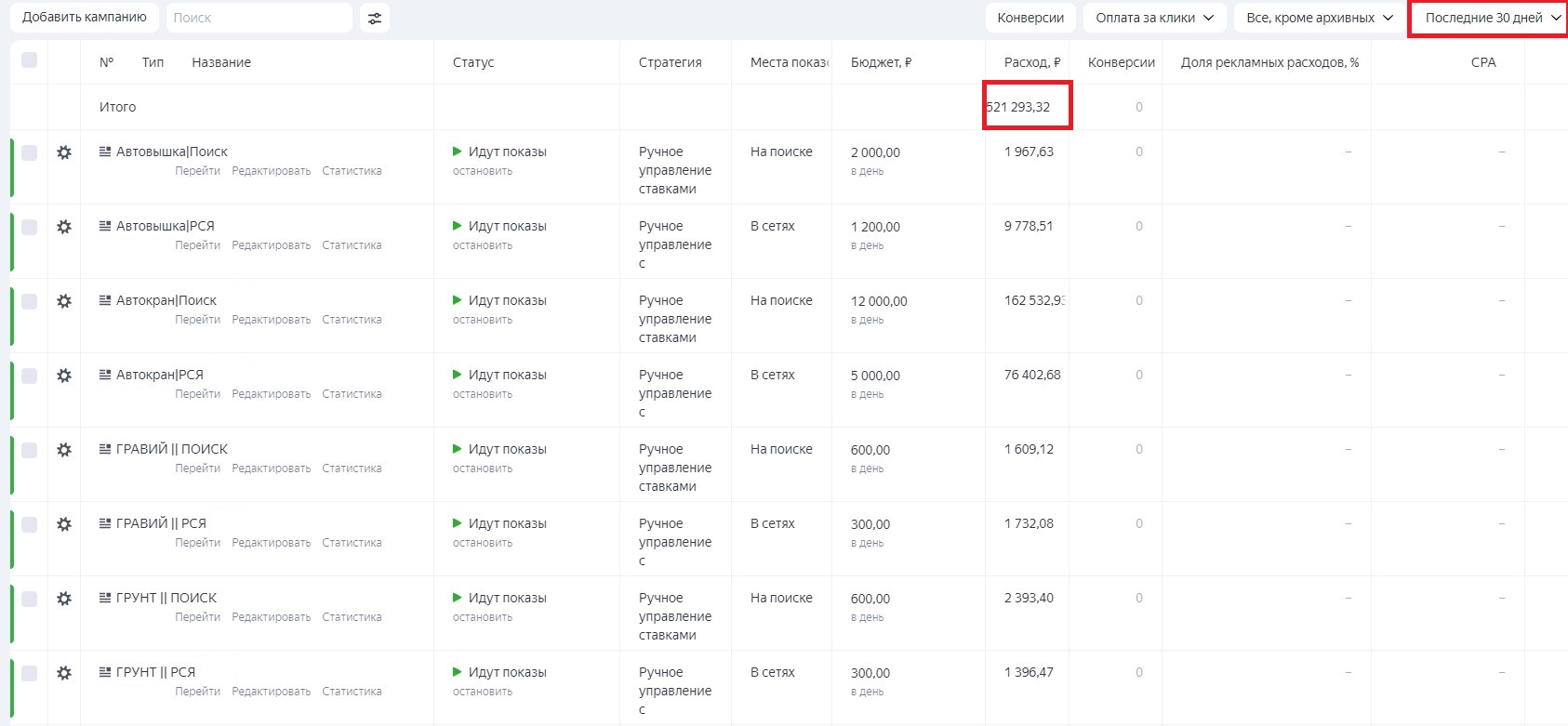Viewport: 1568px width, 726px height.
Task: Click green play status icon for Автовышка|РСЯ
Action: [457, 226]
